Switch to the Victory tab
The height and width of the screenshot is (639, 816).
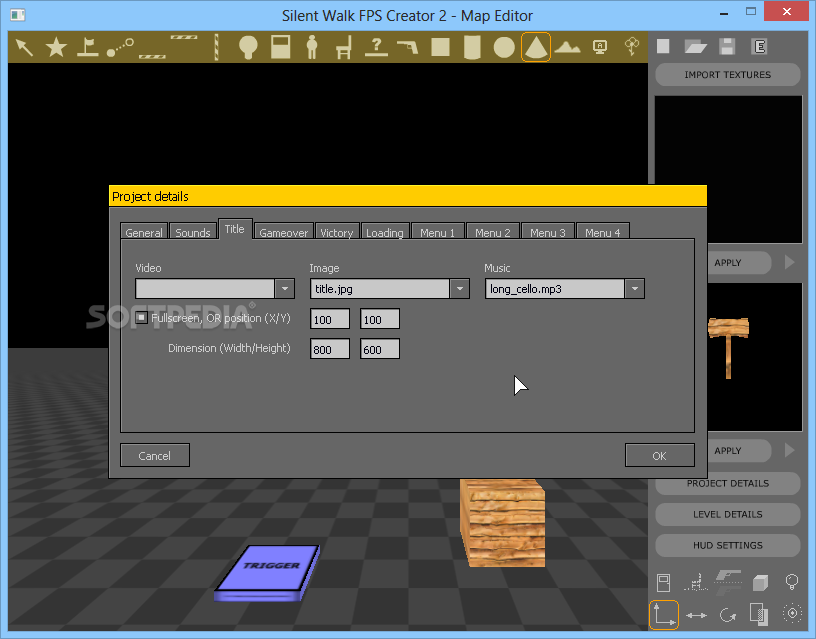pos(337,232)
